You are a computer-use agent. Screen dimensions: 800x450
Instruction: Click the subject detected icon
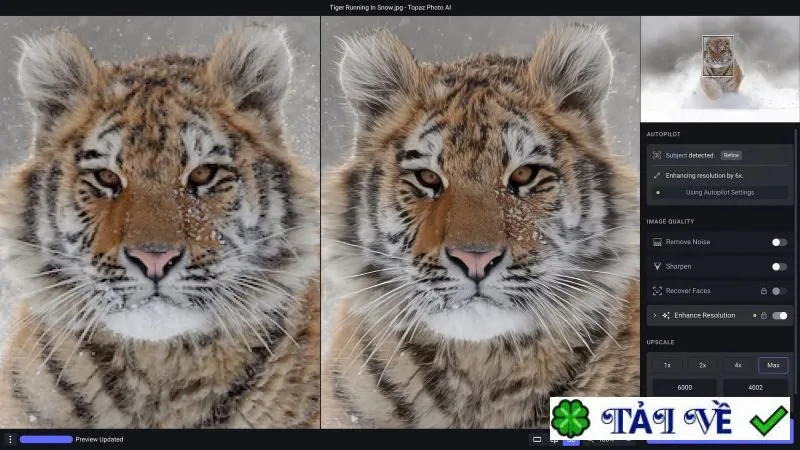[x=657, y=155]
